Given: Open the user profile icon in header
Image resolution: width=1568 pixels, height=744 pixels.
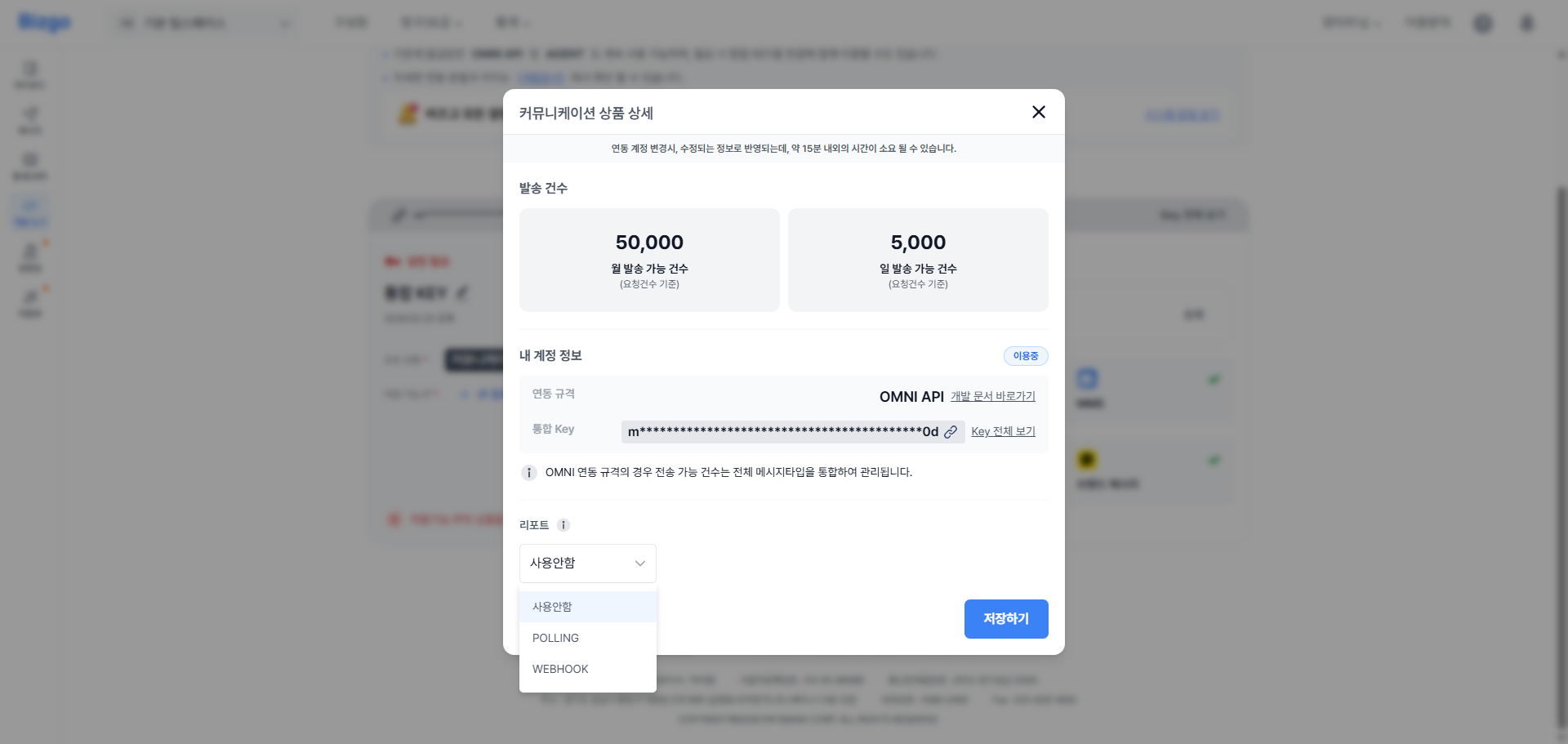Looking at the screenshot, I should point(1526,23).
